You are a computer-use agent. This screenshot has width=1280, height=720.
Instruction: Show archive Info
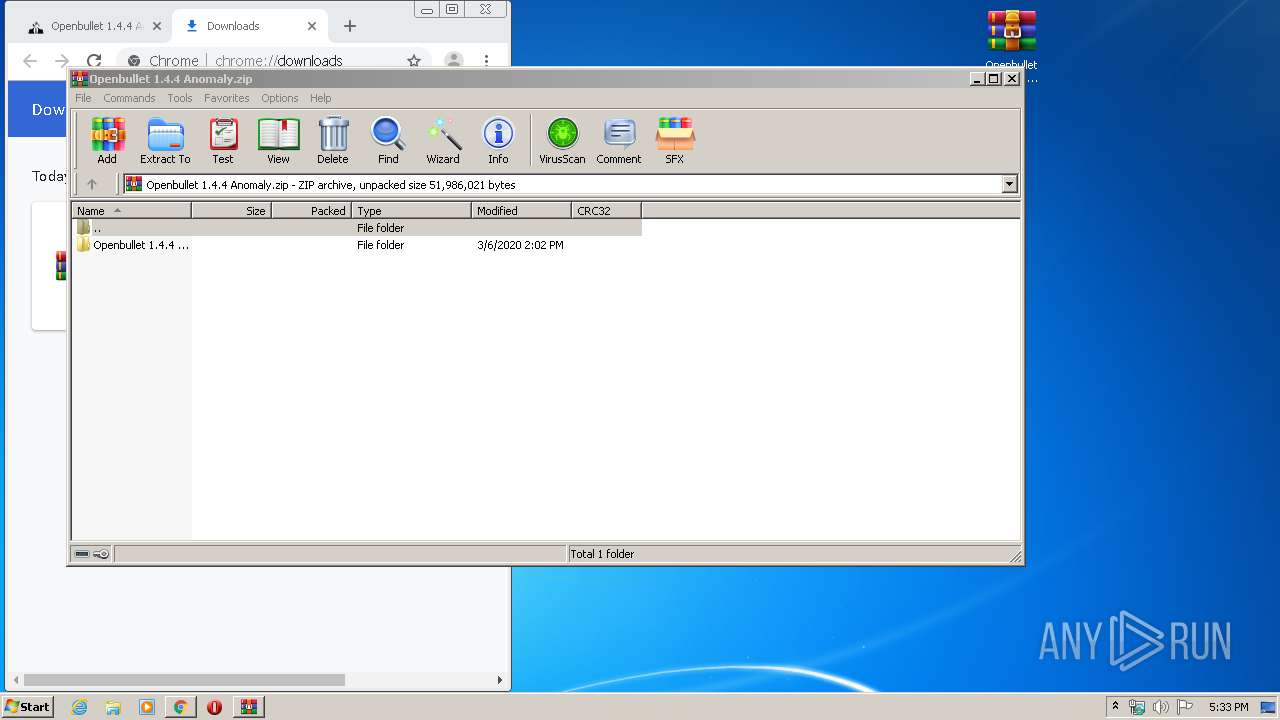498,140
